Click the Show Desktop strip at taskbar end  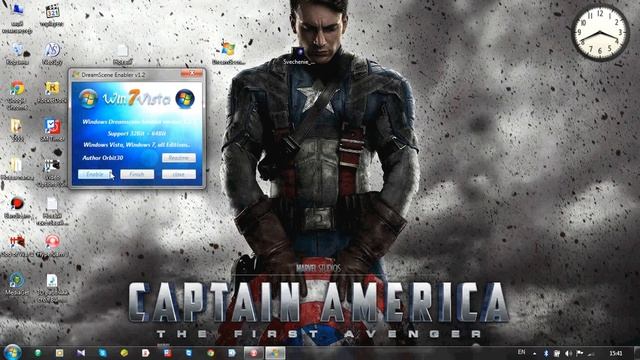[x=637, y=353]
